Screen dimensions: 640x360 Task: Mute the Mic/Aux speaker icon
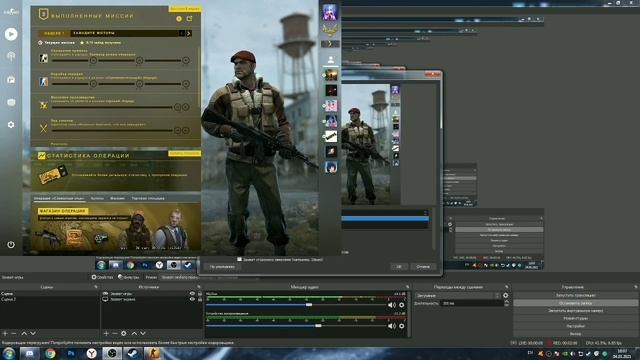[x=392, y=305]
